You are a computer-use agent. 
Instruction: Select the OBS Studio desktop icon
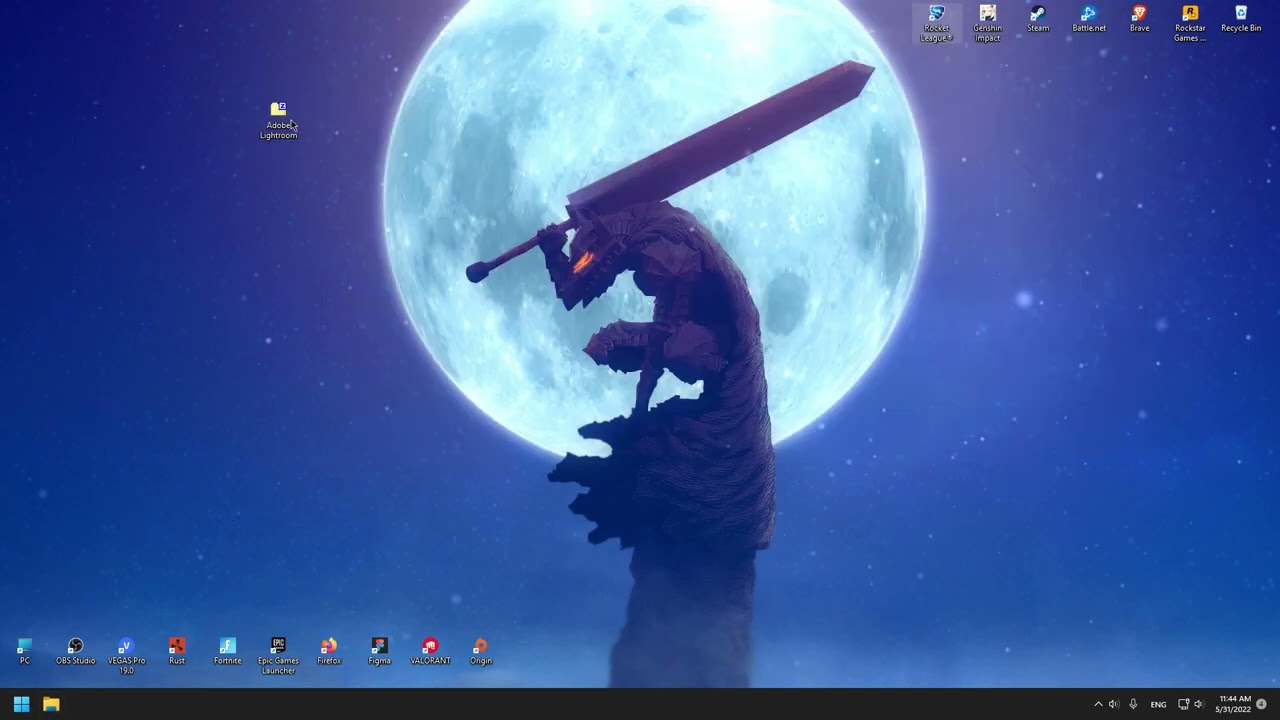75,651
